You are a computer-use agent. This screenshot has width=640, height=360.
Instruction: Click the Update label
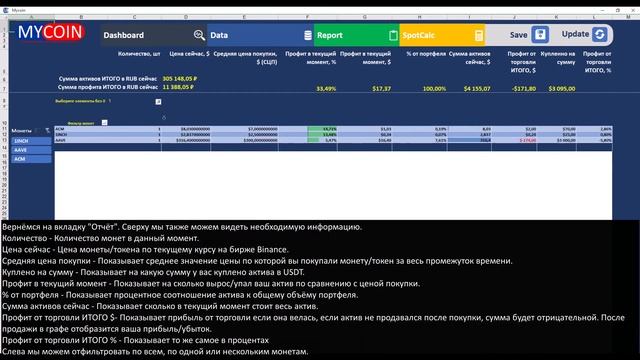(x=575, y=34)
